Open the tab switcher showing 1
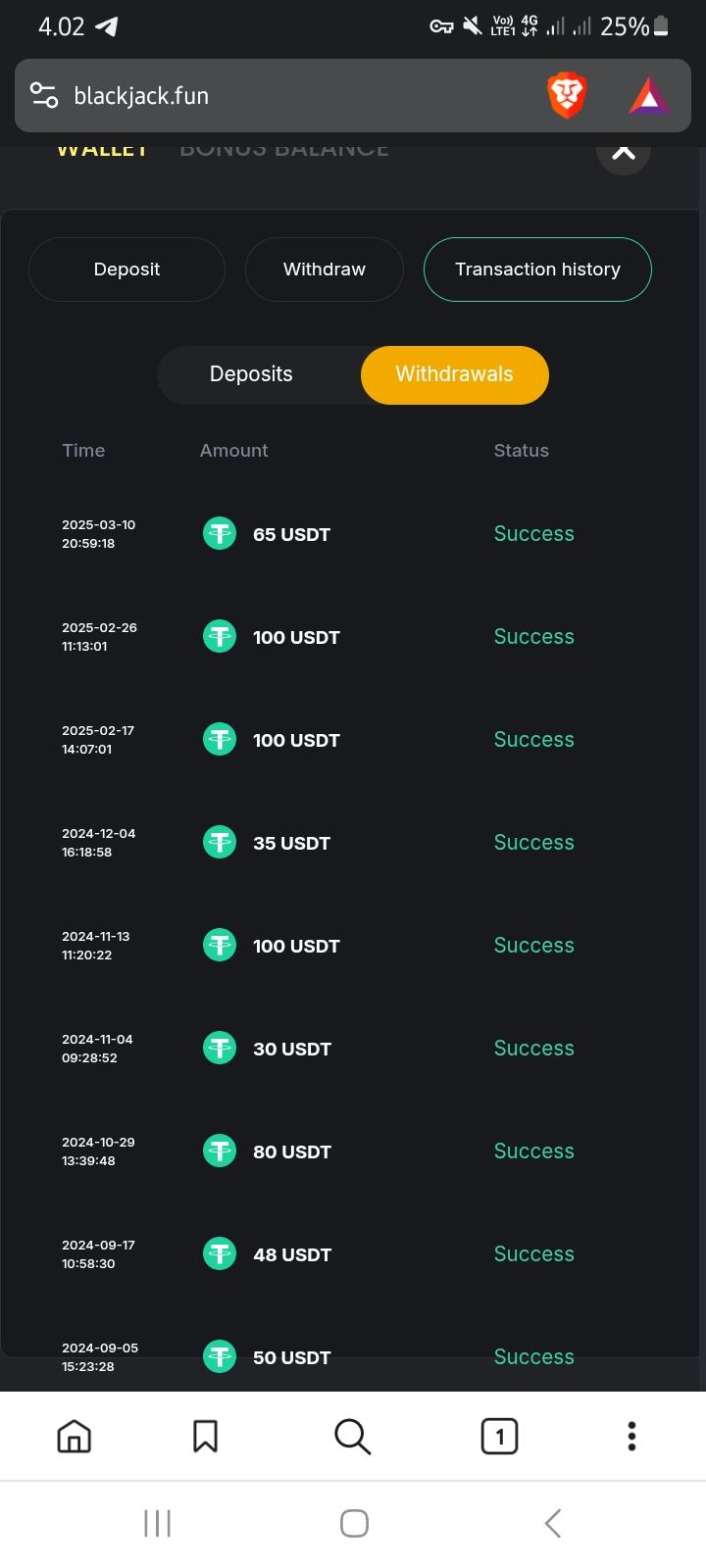The height and width of the screenshot is (1568, 706). 499,1437
